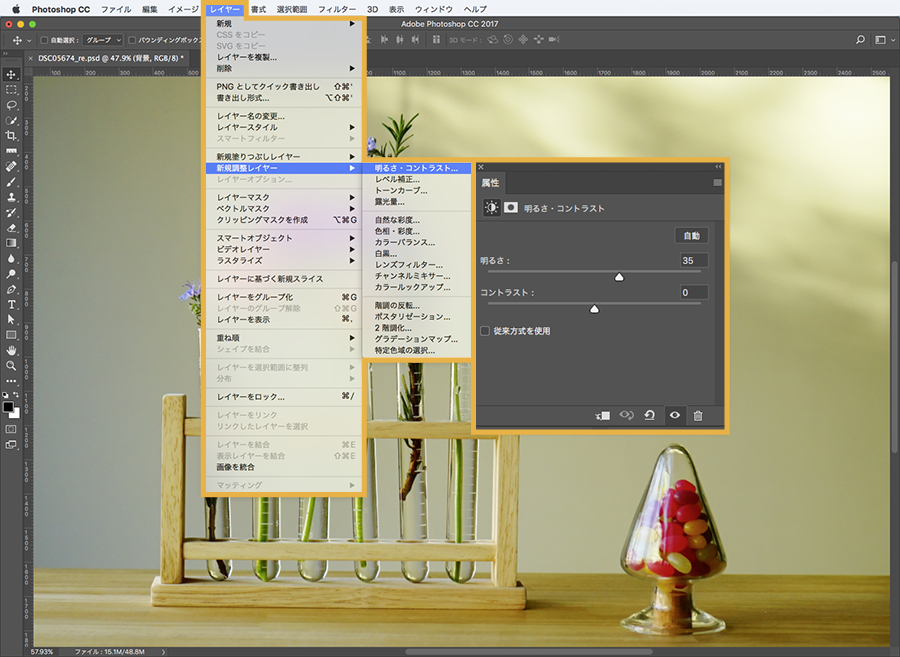This screenshot has width=900, height=657.
Task: Toggle the 自動選択 checkbox
Action: pos(44,40)
